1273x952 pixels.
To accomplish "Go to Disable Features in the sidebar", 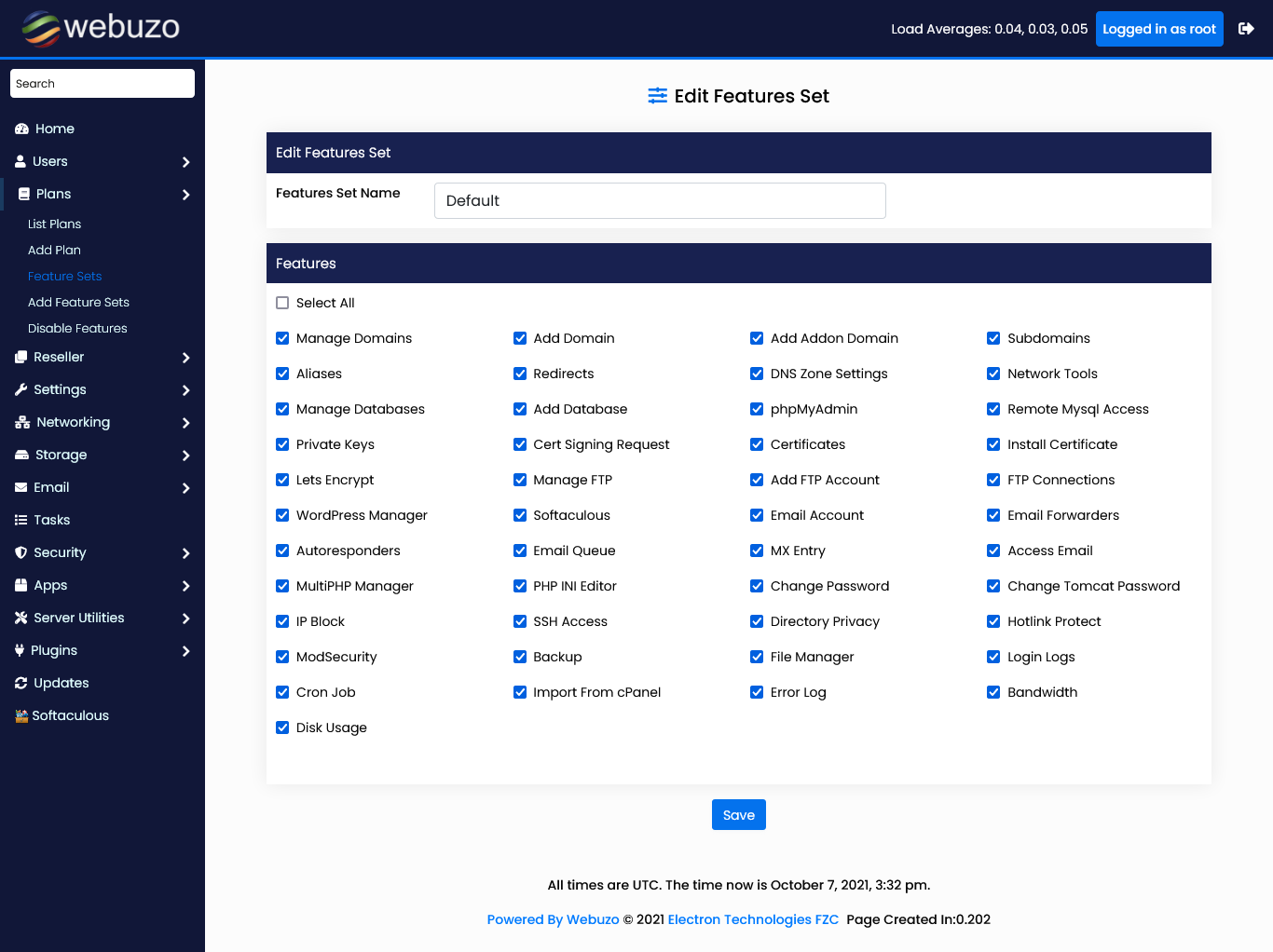I will pos(77,329).
